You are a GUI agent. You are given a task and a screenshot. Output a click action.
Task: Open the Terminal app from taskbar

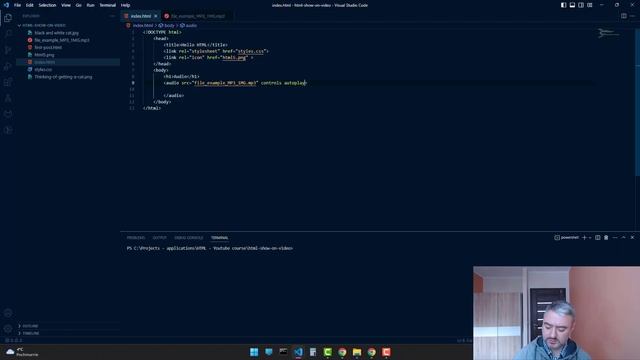[x=283, y=352]
